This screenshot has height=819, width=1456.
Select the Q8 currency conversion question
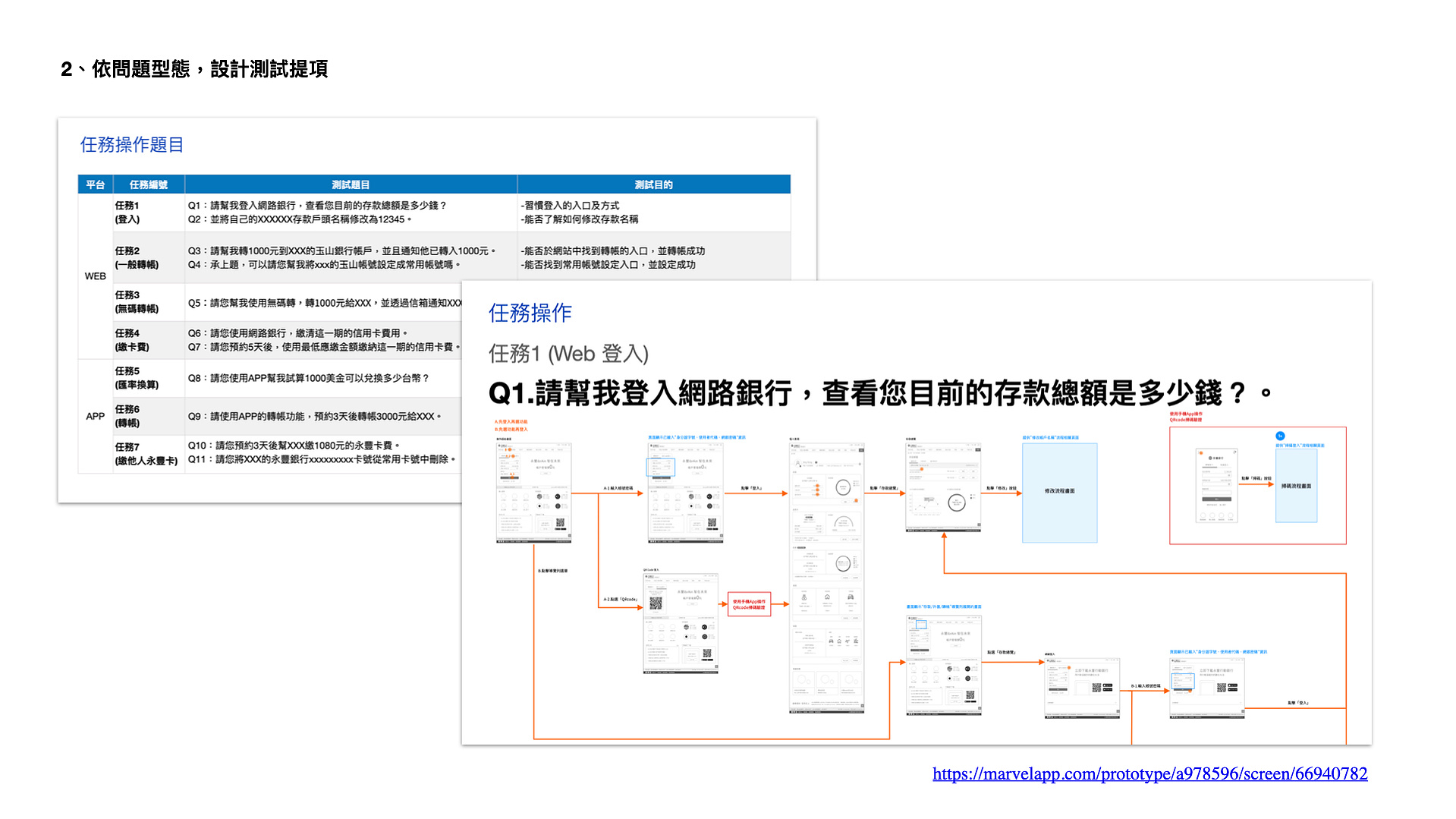309,378
